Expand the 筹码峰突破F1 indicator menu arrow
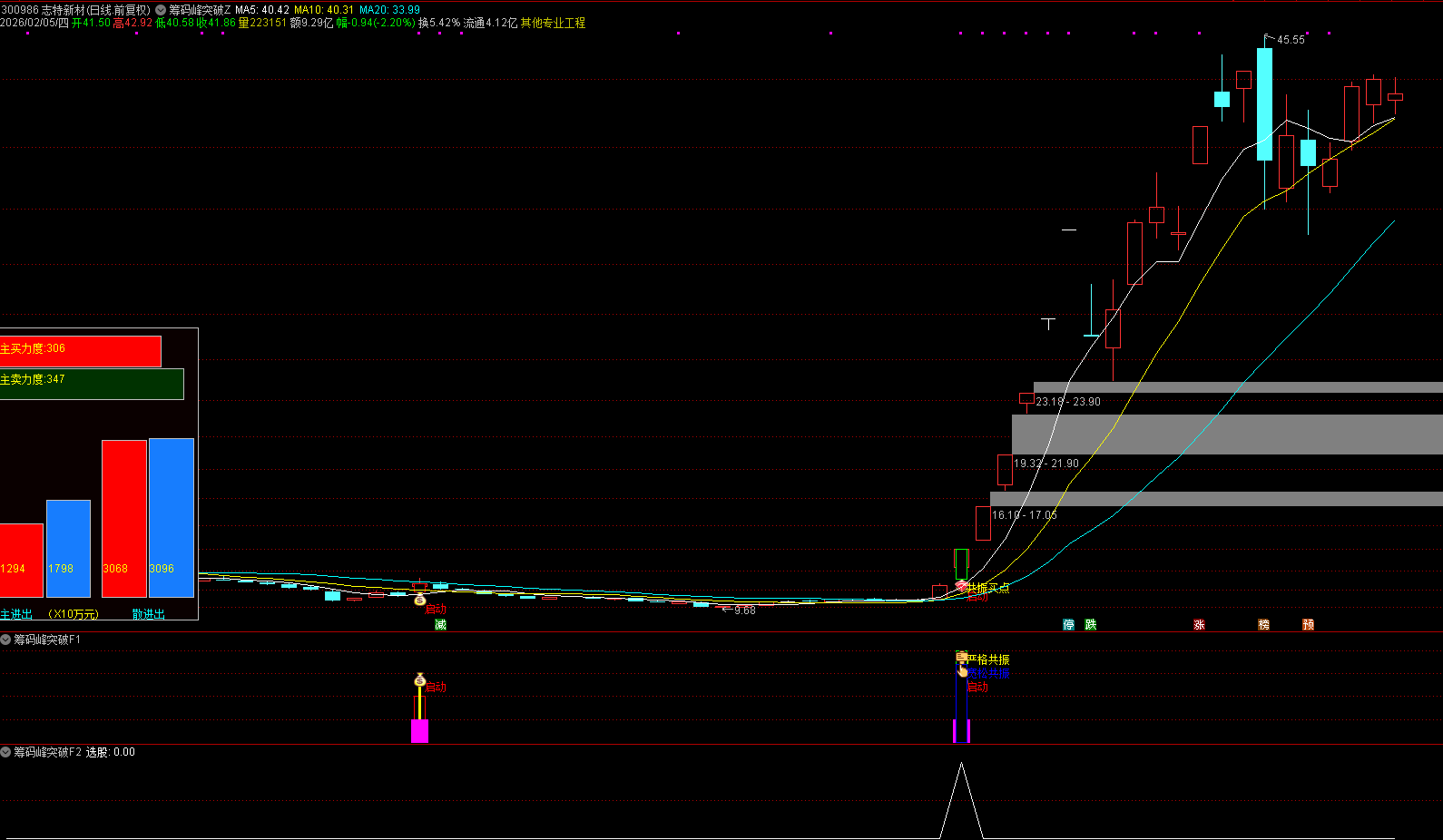This screenshot has height=840, width=1443. (5, 640)
